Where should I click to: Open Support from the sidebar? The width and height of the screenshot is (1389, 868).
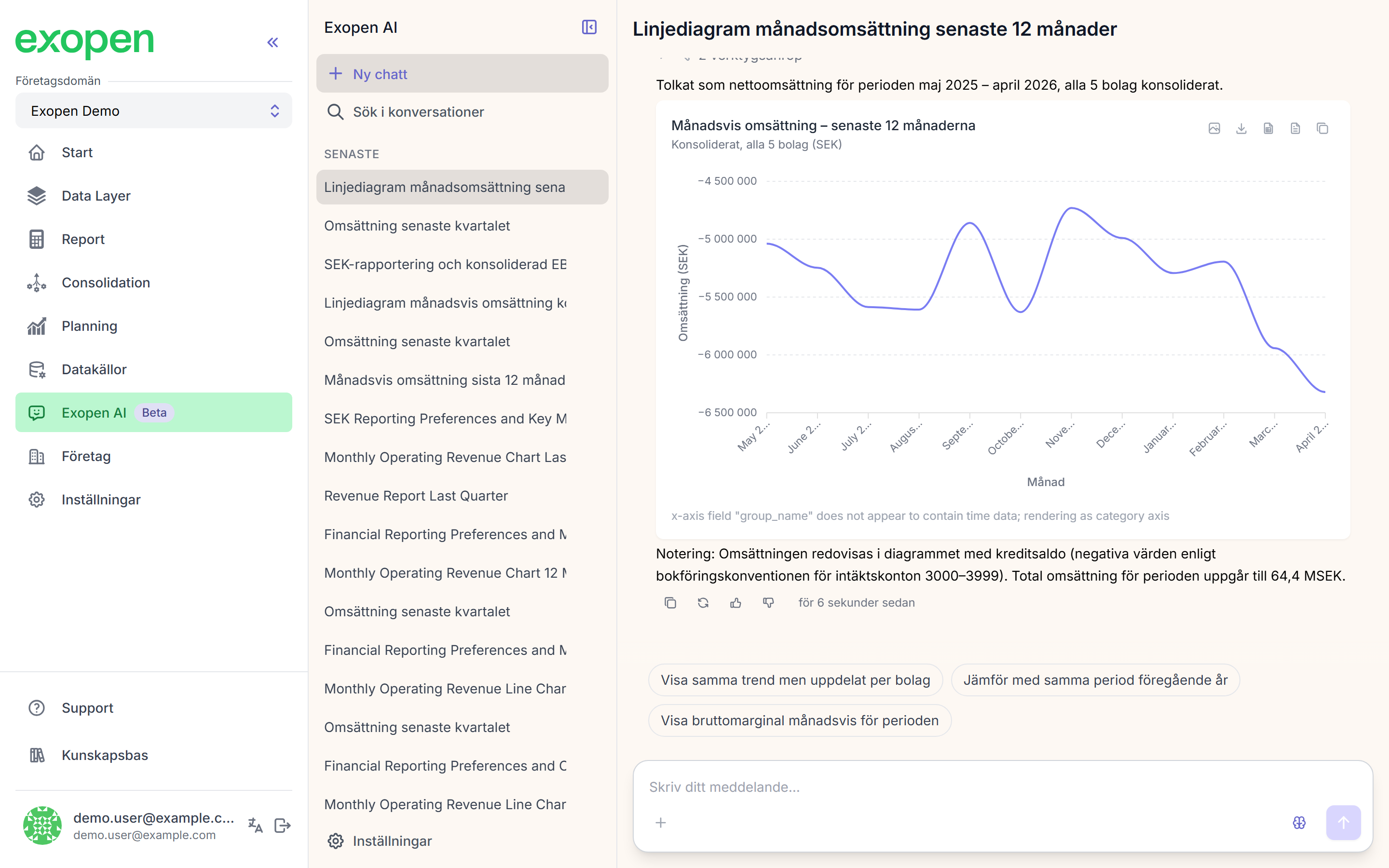[154, 708]
